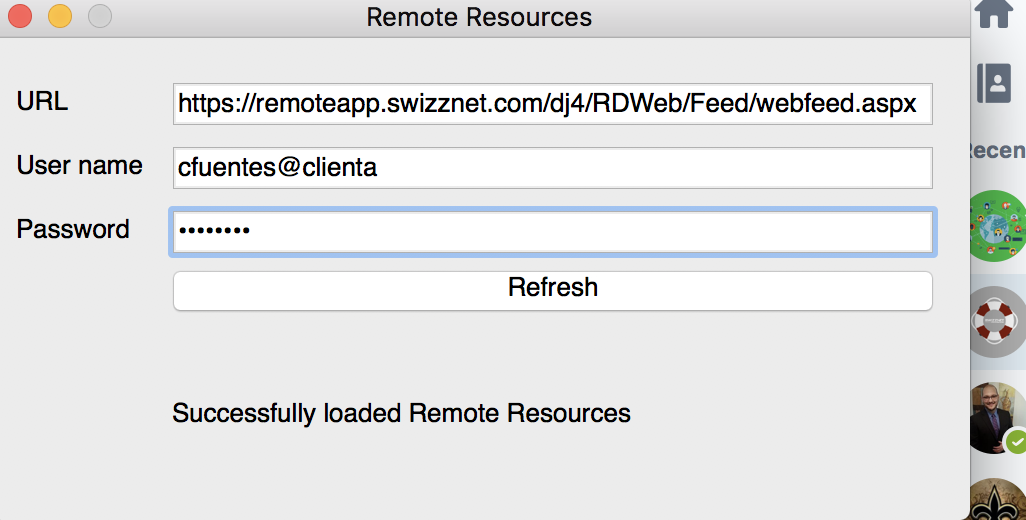
Task: Open the man in suit contact
Action: (x=996, y=418)
